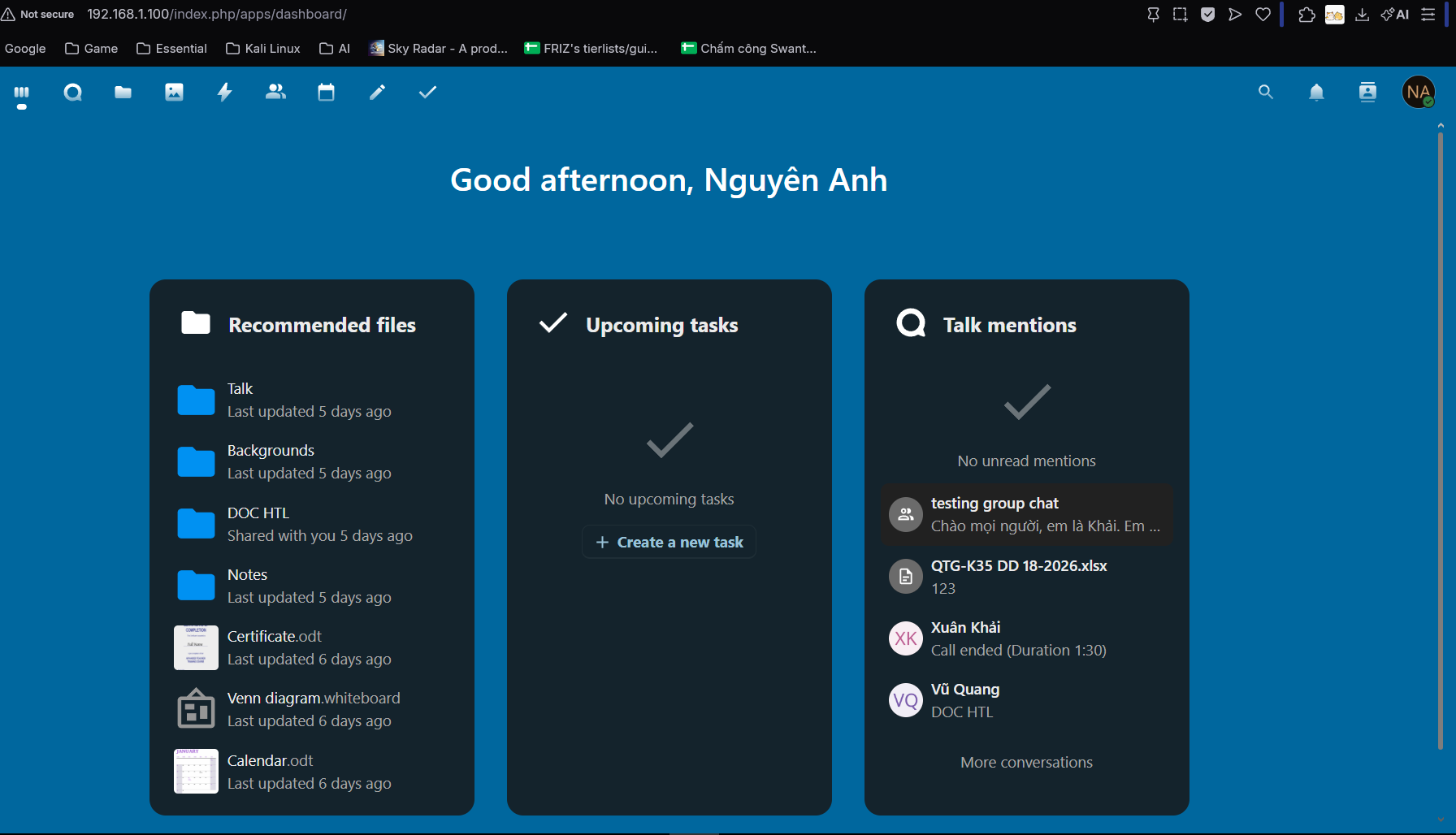This screenshot has height=835, width=1456.
Task: Open the Talk app from top navigation
Action: [73, 93]
